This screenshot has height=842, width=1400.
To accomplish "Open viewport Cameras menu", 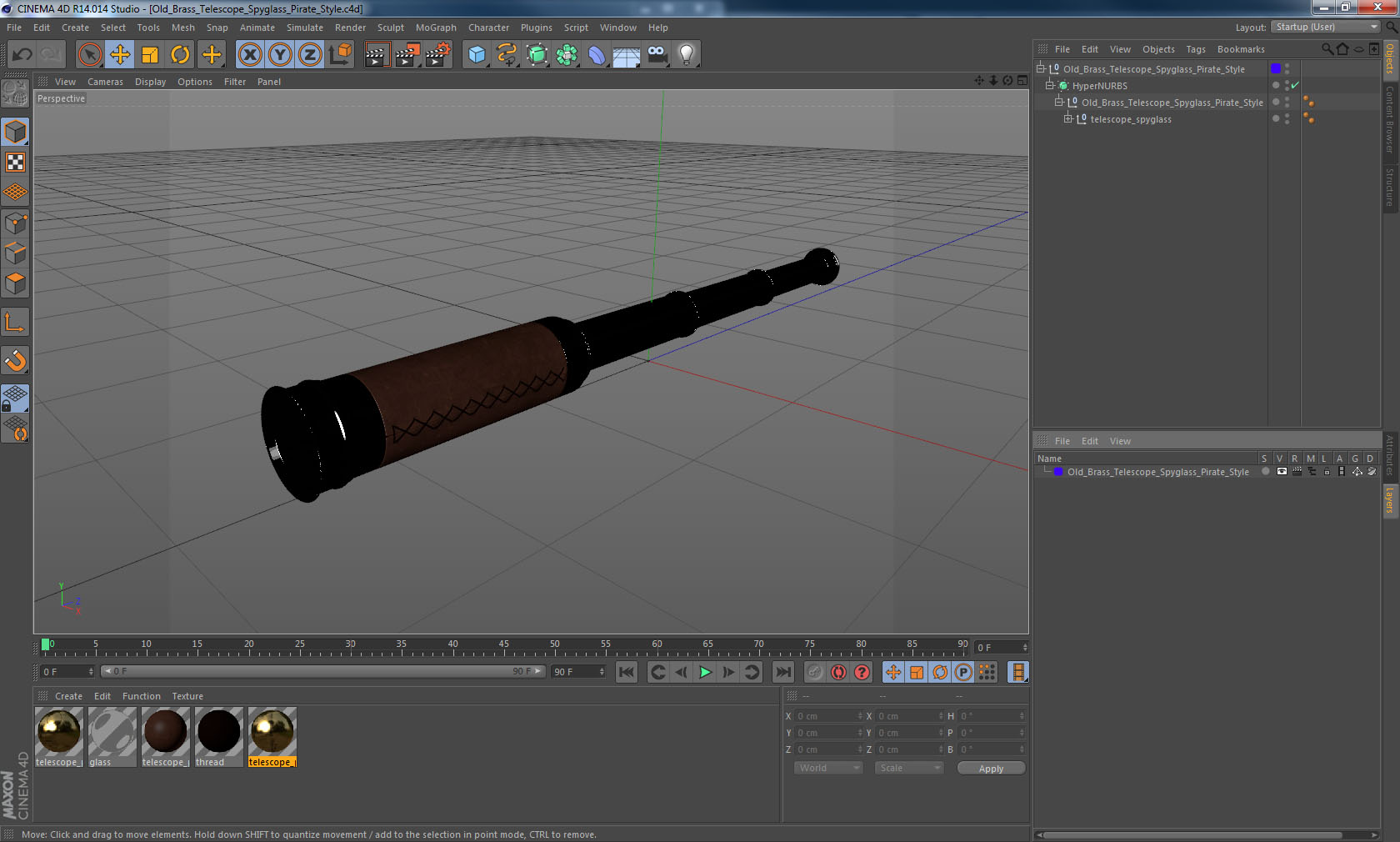I will [105, 82].
